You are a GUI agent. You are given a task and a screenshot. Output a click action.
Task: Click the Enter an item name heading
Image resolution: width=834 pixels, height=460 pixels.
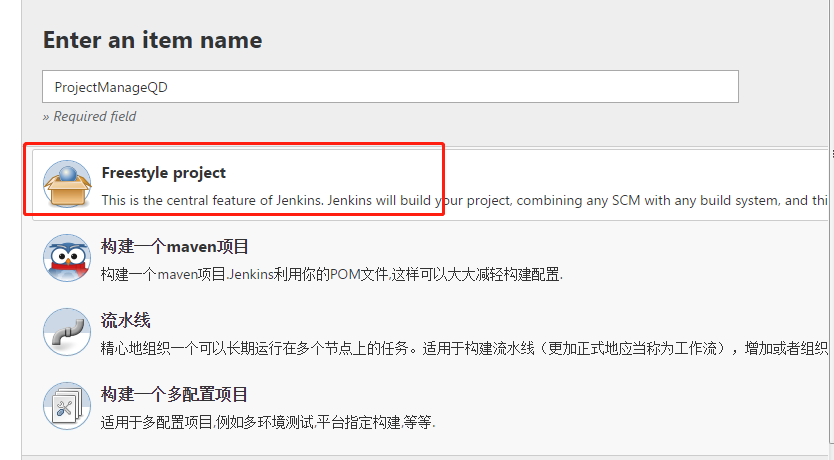pyautogui.click(x=152, y=41)
